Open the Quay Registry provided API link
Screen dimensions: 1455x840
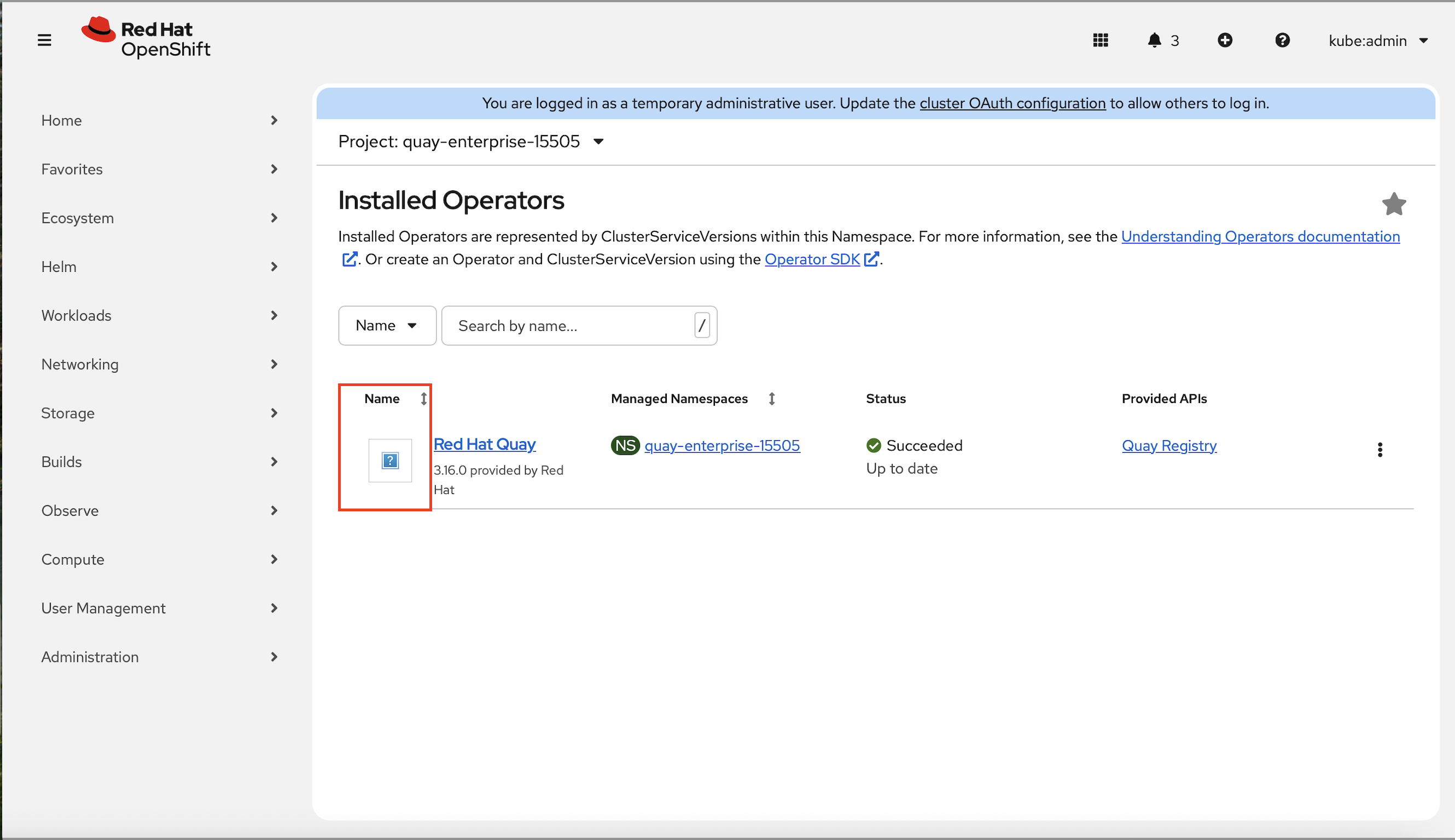pyautogui.click(x=1169, y=445)
